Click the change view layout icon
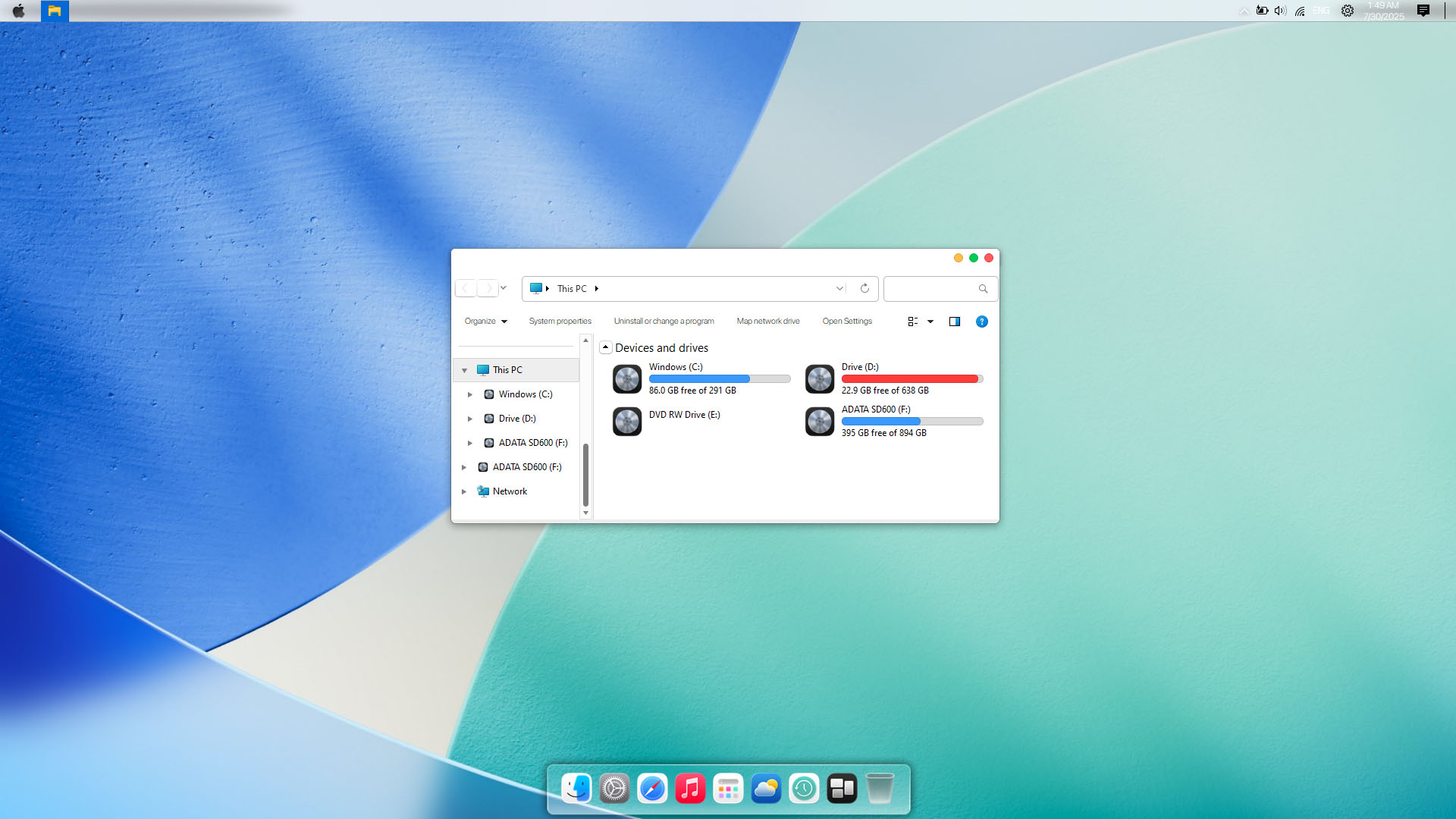The width and height of the screenshot is (1456, 819). pos(913,322)
